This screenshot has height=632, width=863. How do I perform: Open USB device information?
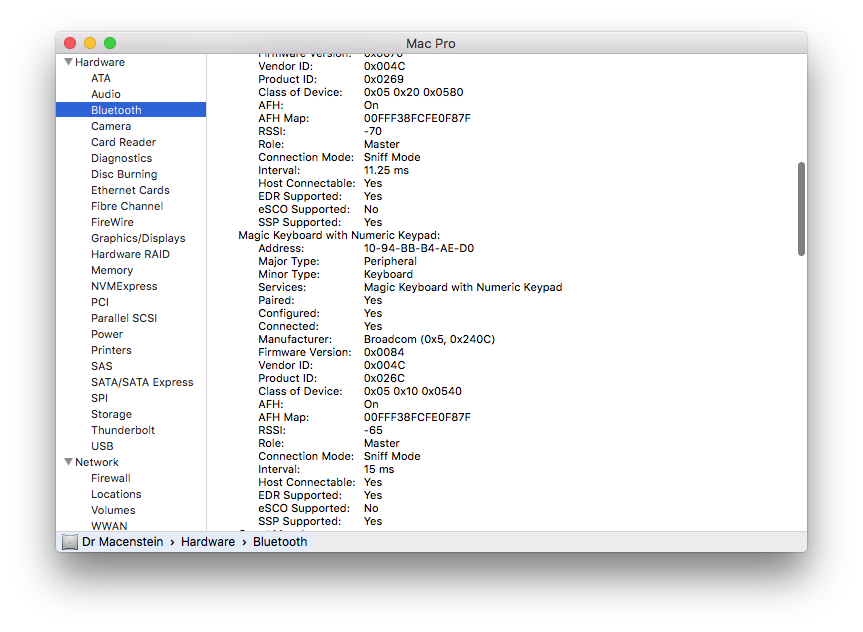(x=102, y=445)
